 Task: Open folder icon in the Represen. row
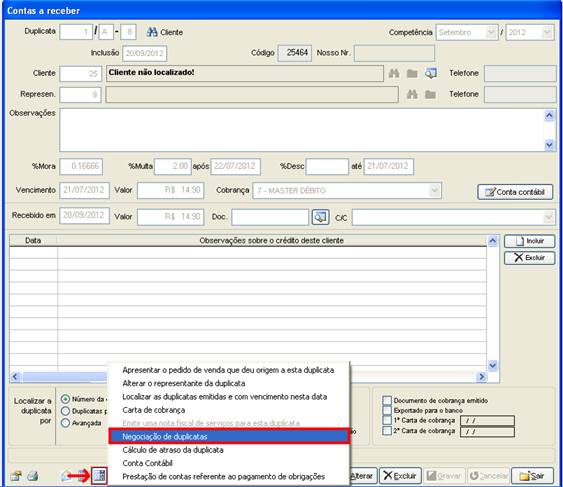[430, 94]
